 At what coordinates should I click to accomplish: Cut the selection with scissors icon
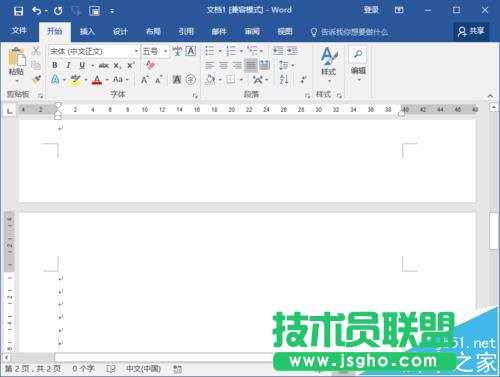(x=36, y=51)
